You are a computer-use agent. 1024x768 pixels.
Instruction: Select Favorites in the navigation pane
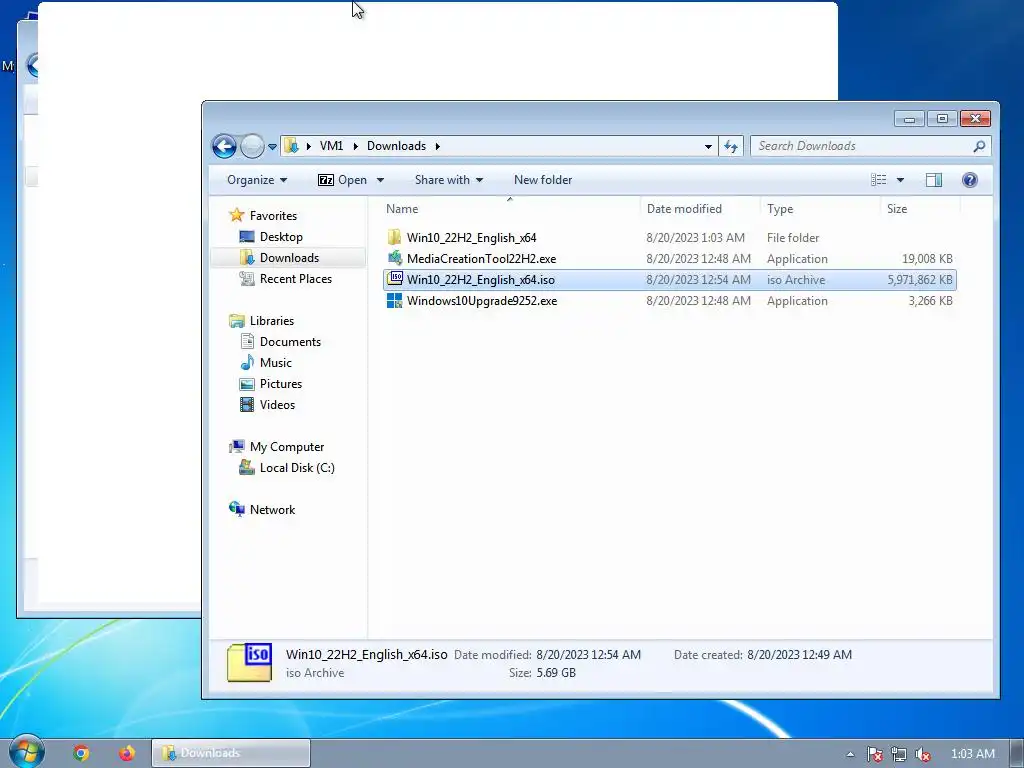(x=273, y=216)
